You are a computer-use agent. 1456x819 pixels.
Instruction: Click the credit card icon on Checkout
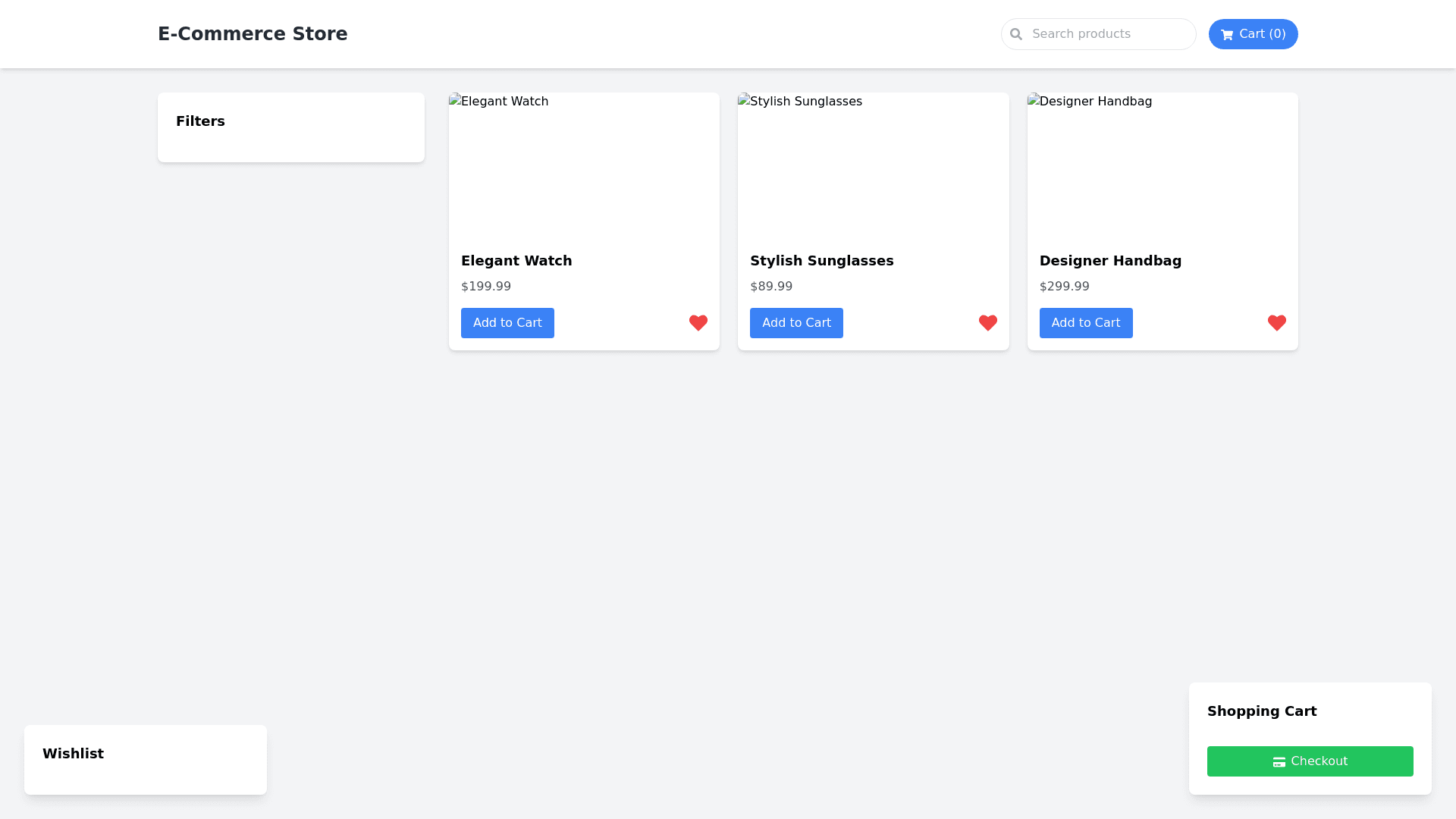tap(1279, 762)
